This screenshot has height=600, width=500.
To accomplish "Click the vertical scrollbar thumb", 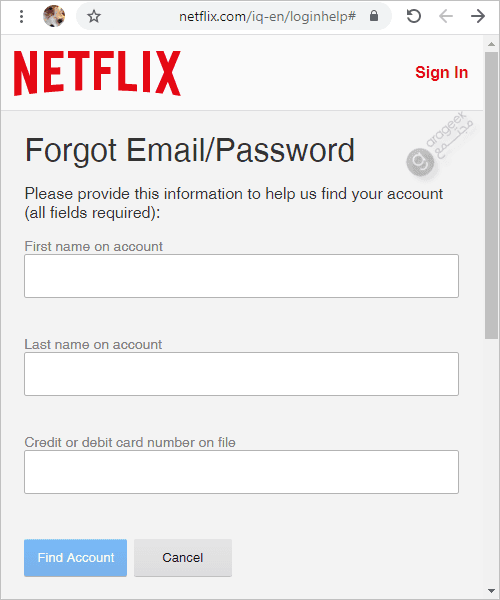I will coord(491,195).
